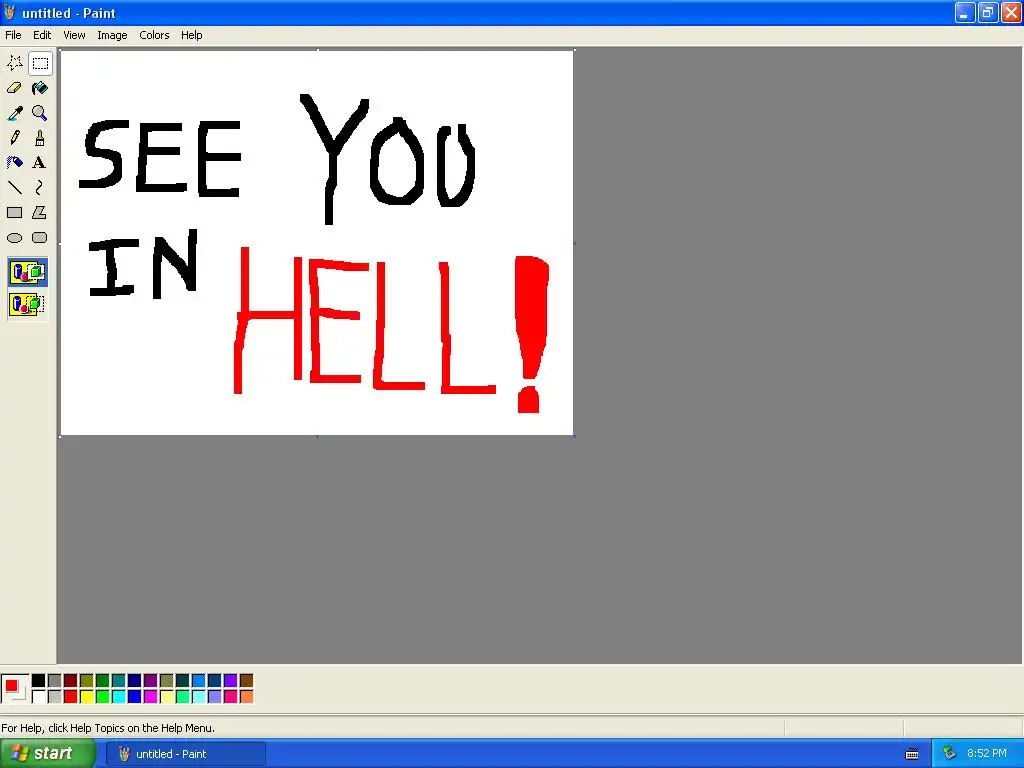The width and height of the screenshot is (1024, 768).
Task: Pick the pale yellow swatch
Action: click(167, 697)
